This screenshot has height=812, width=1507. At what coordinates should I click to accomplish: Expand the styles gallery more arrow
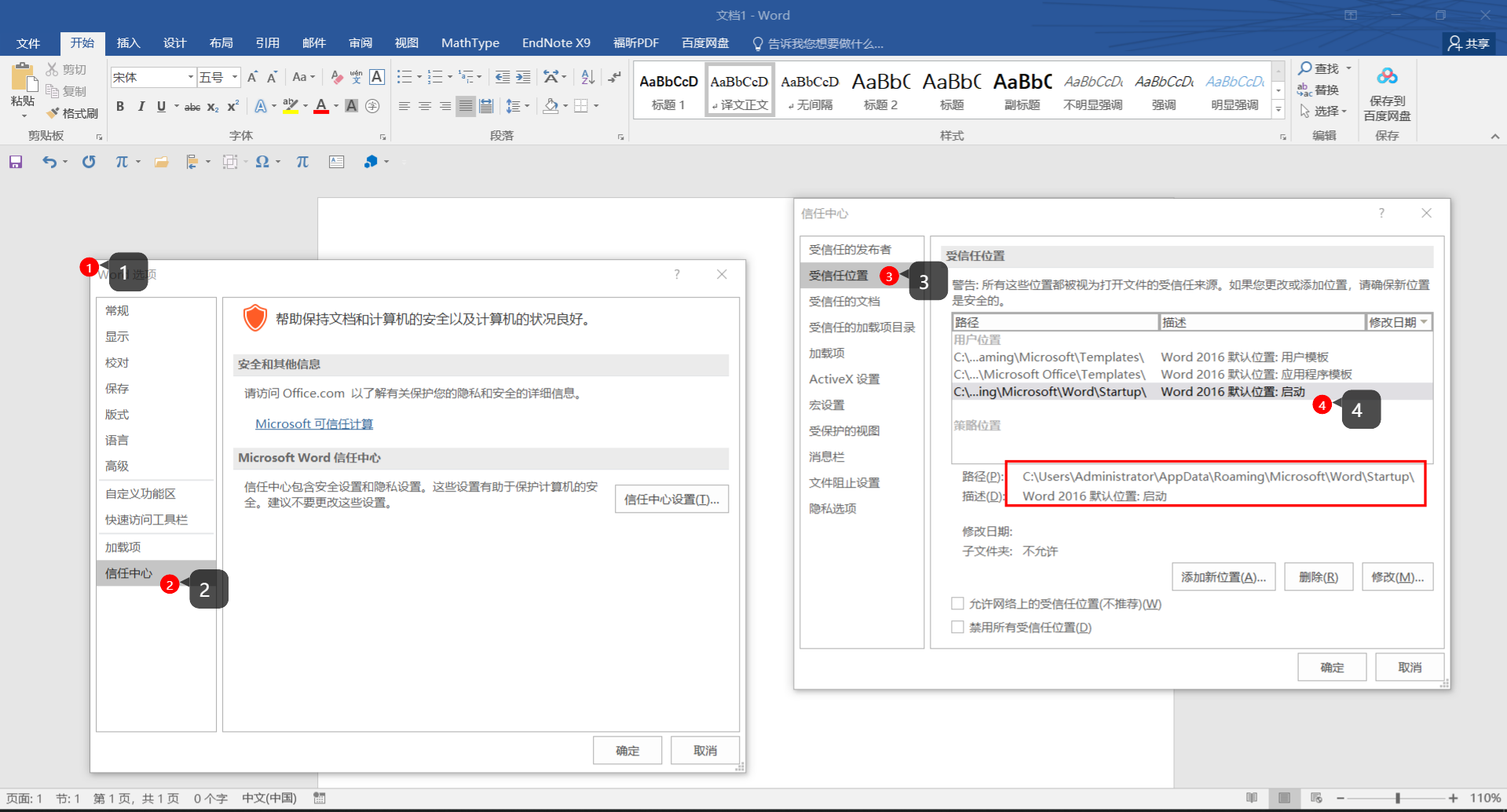[1278, 110]
